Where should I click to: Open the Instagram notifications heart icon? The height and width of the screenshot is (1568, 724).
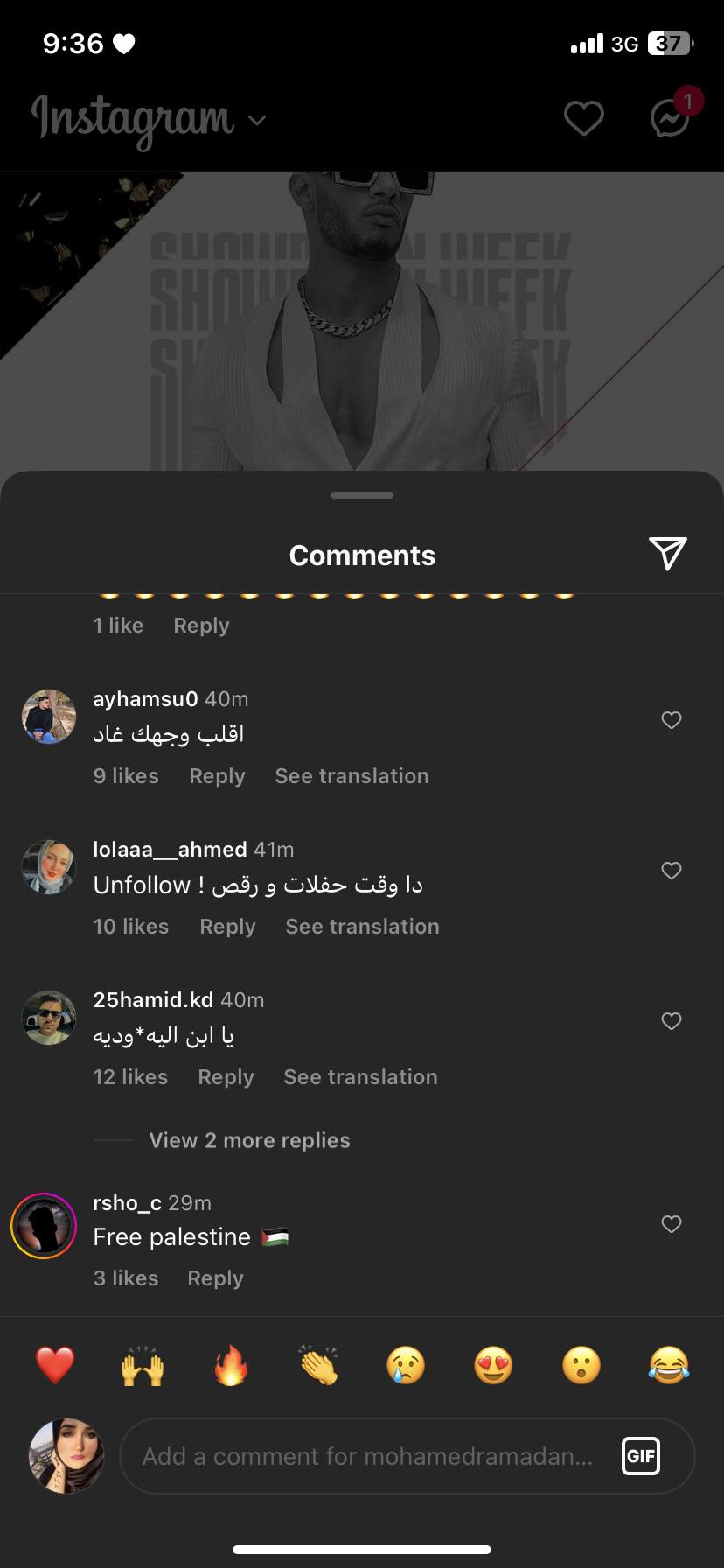[x=583, y=118]
